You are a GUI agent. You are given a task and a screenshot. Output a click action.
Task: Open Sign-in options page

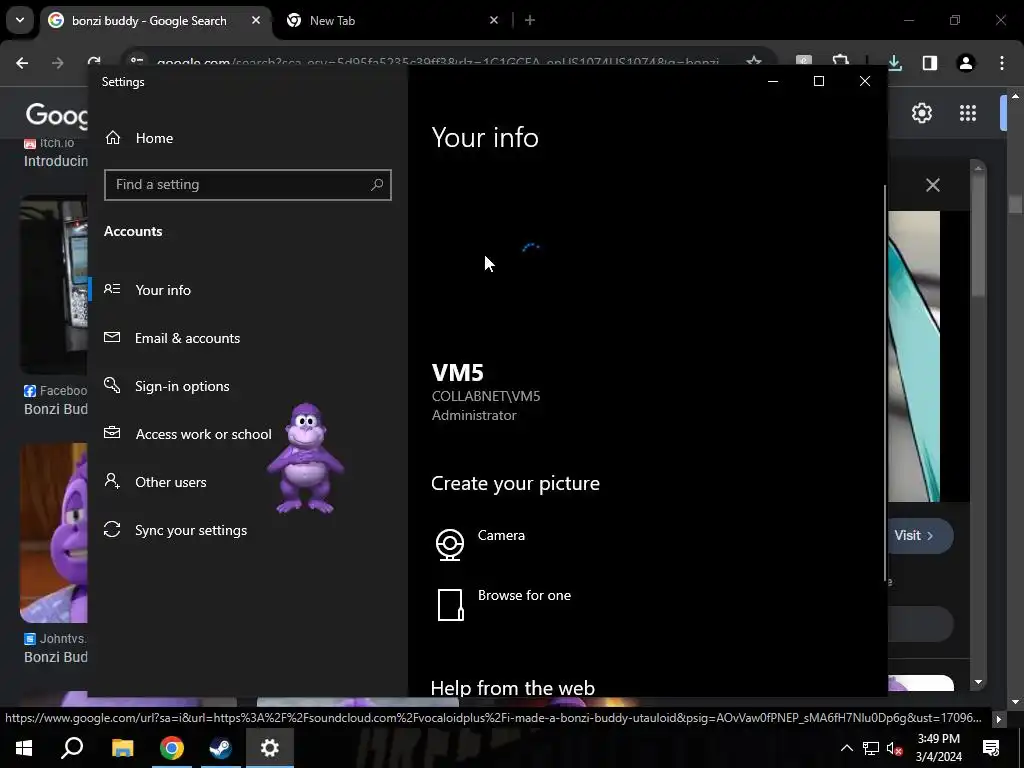[x=182, y=386]
